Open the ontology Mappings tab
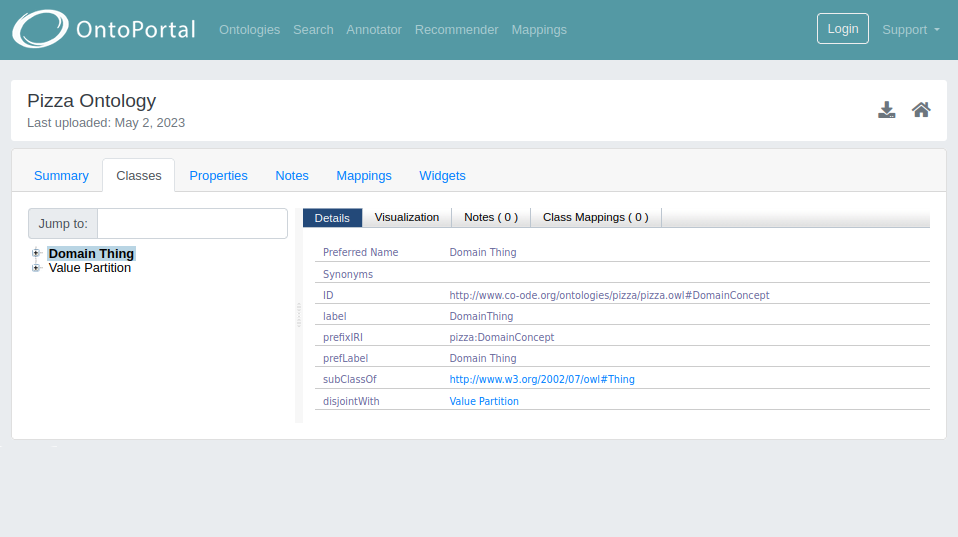 pyautogui.click(x=364, y=176)
